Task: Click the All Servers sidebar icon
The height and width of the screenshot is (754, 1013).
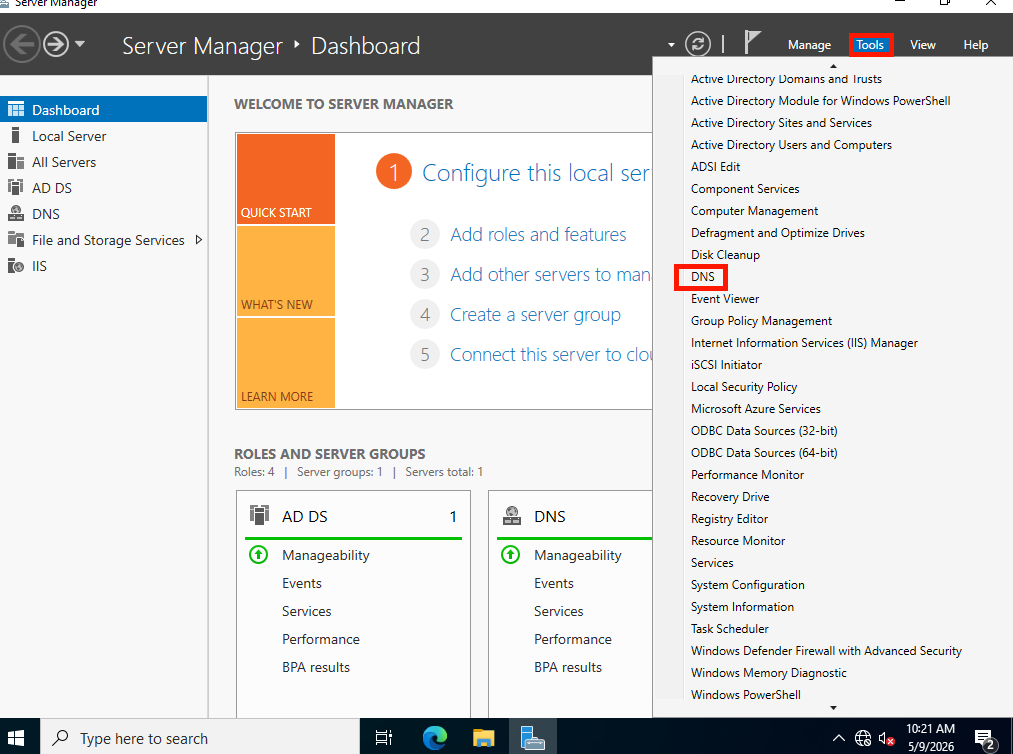Action: click(x=16, y=162)
